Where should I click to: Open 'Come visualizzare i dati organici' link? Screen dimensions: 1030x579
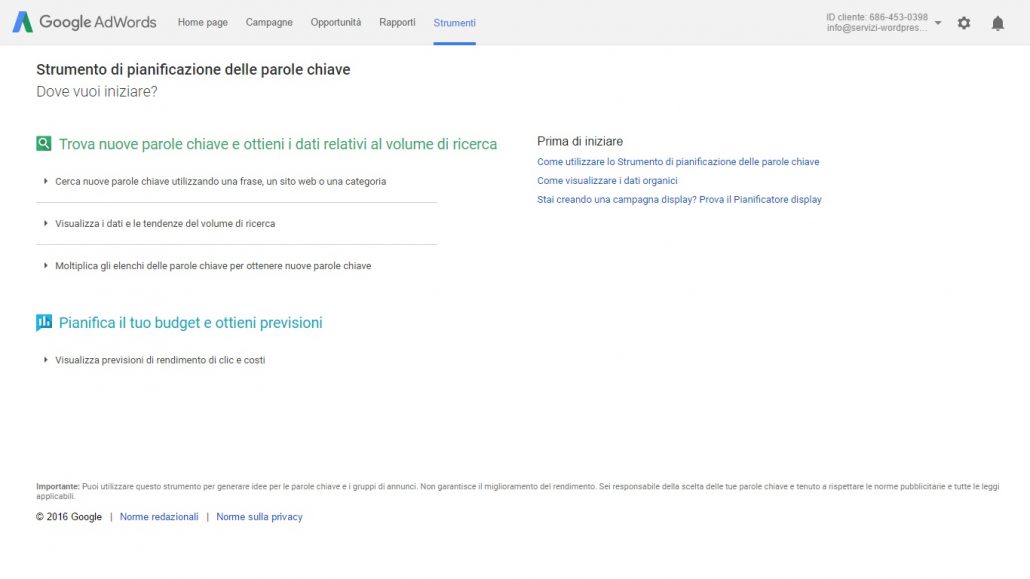pos(607,181)
